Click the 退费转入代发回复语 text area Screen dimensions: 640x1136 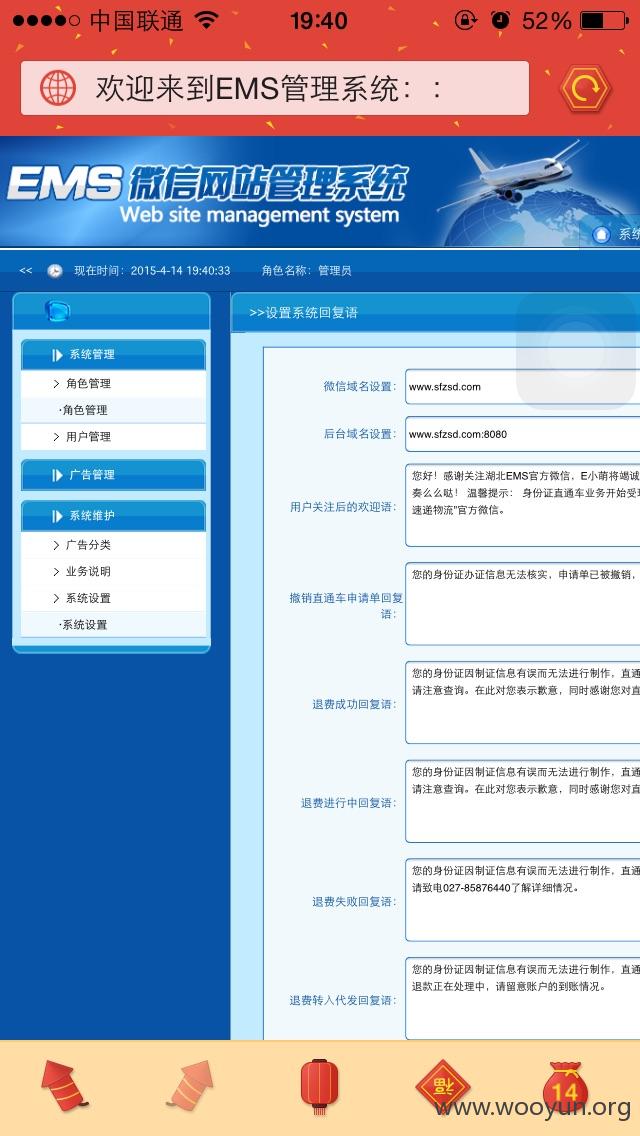click(x=522, y=998)
